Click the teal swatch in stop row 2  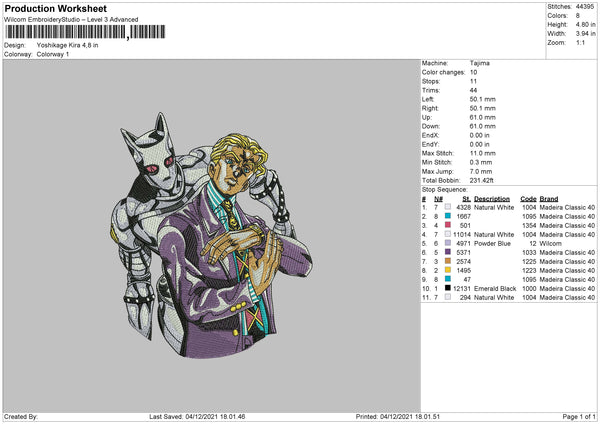(x=448, y=216)
